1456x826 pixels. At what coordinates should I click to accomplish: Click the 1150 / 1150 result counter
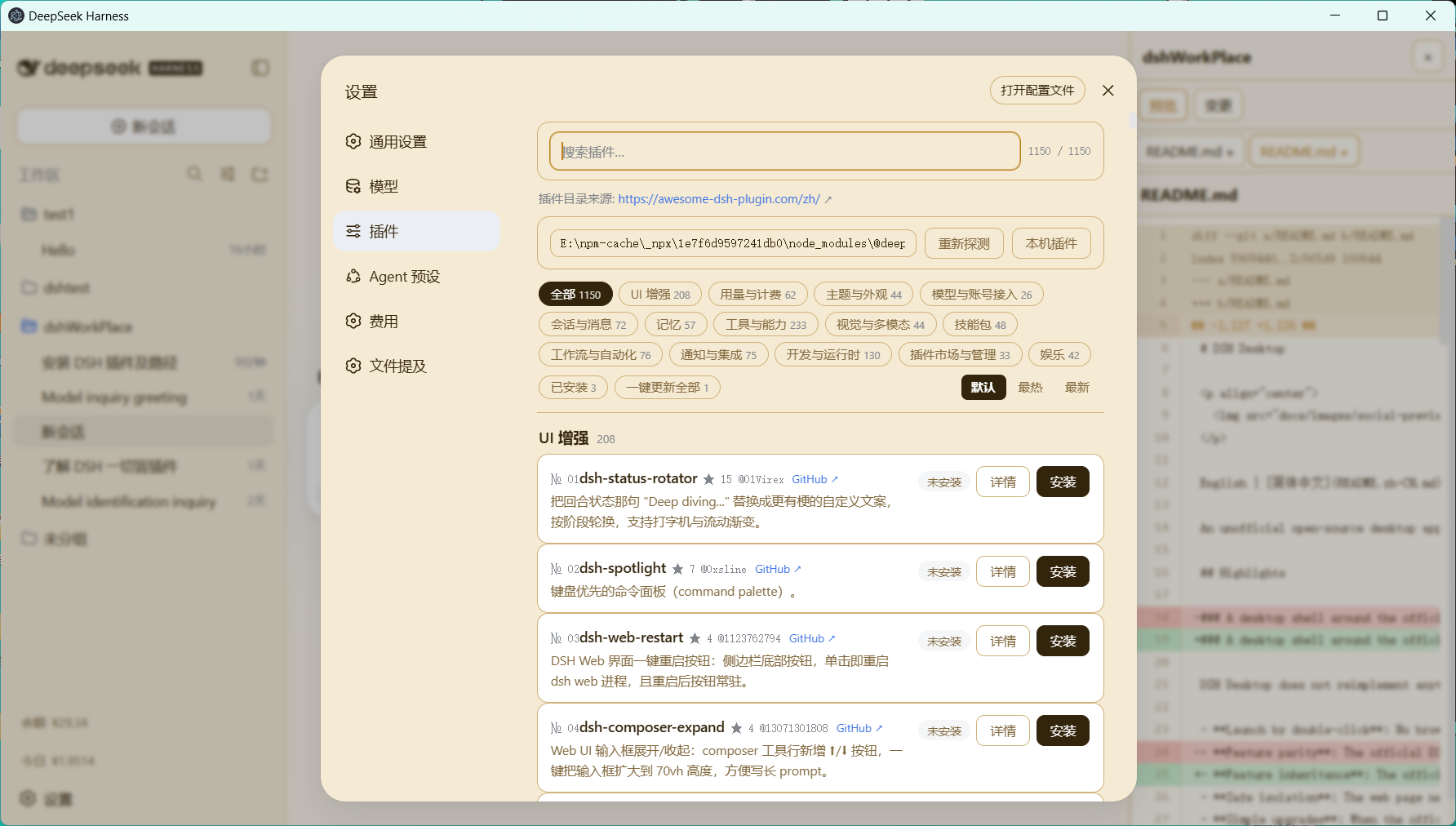coord(1059,151)
